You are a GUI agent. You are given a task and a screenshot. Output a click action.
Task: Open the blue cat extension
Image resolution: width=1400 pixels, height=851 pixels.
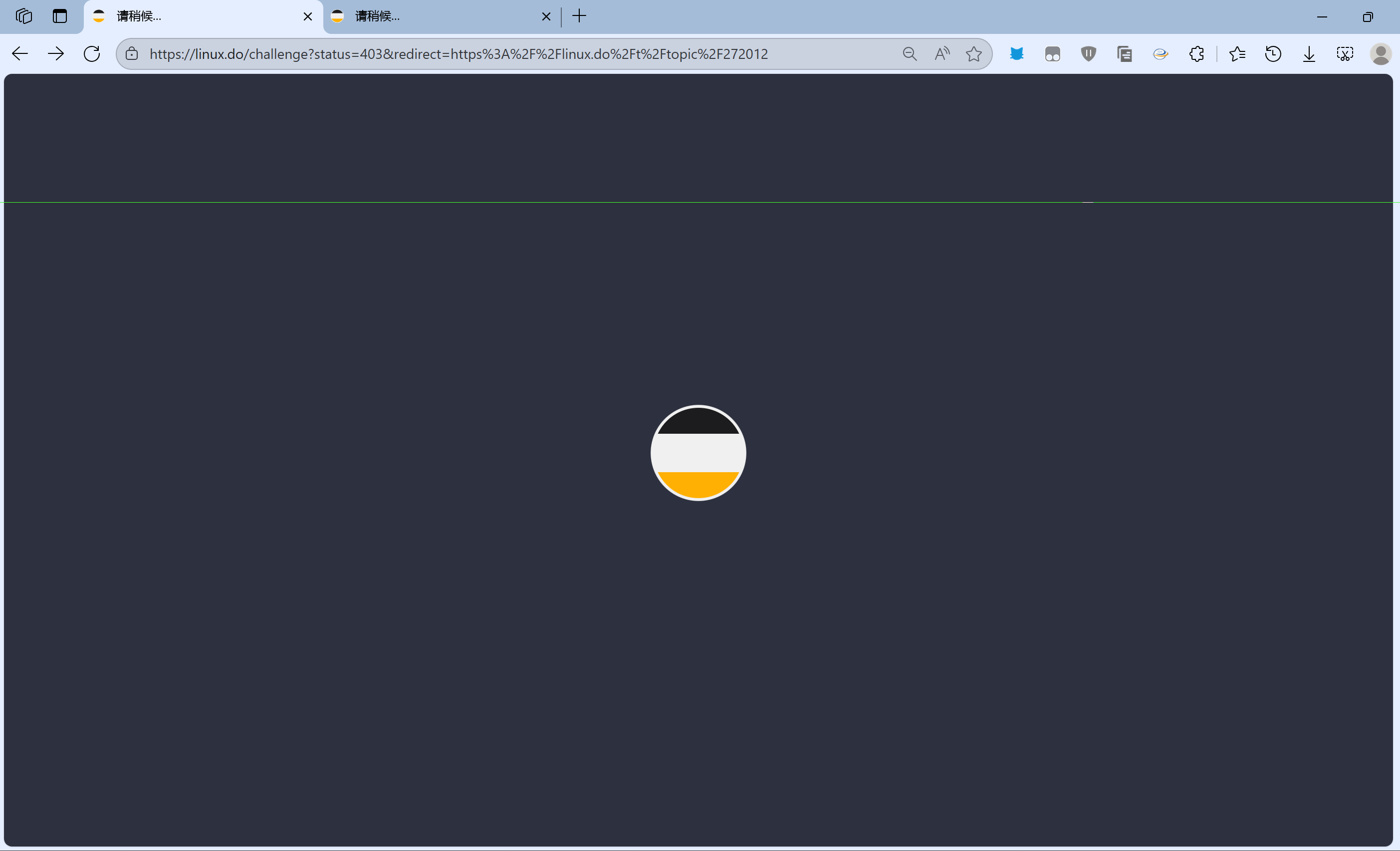click(x=1016, y=54)
